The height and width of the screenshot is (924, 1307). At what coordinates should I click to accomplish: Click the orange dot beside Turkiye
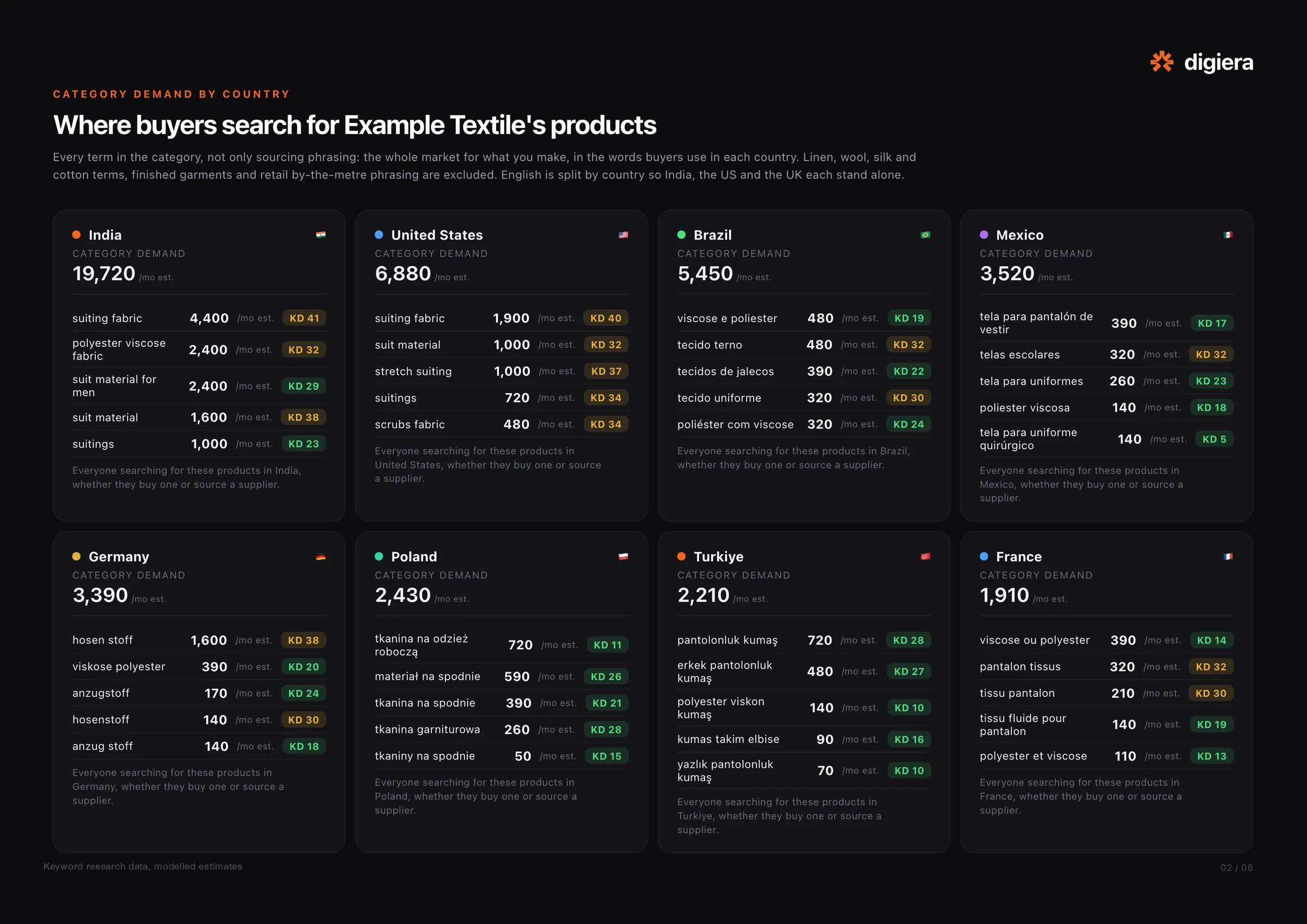coord(681,556)
